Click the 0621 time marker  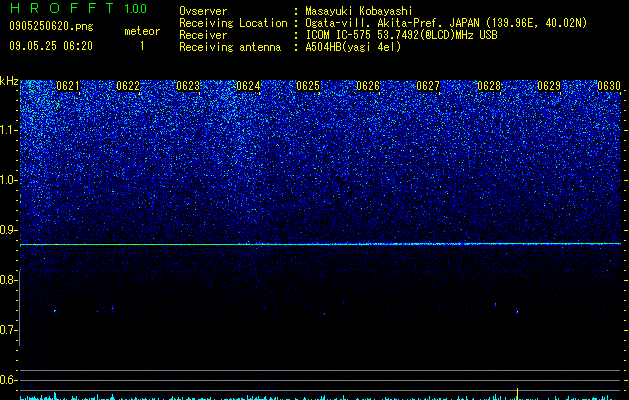pyautogui.click(x=68, y=86)
